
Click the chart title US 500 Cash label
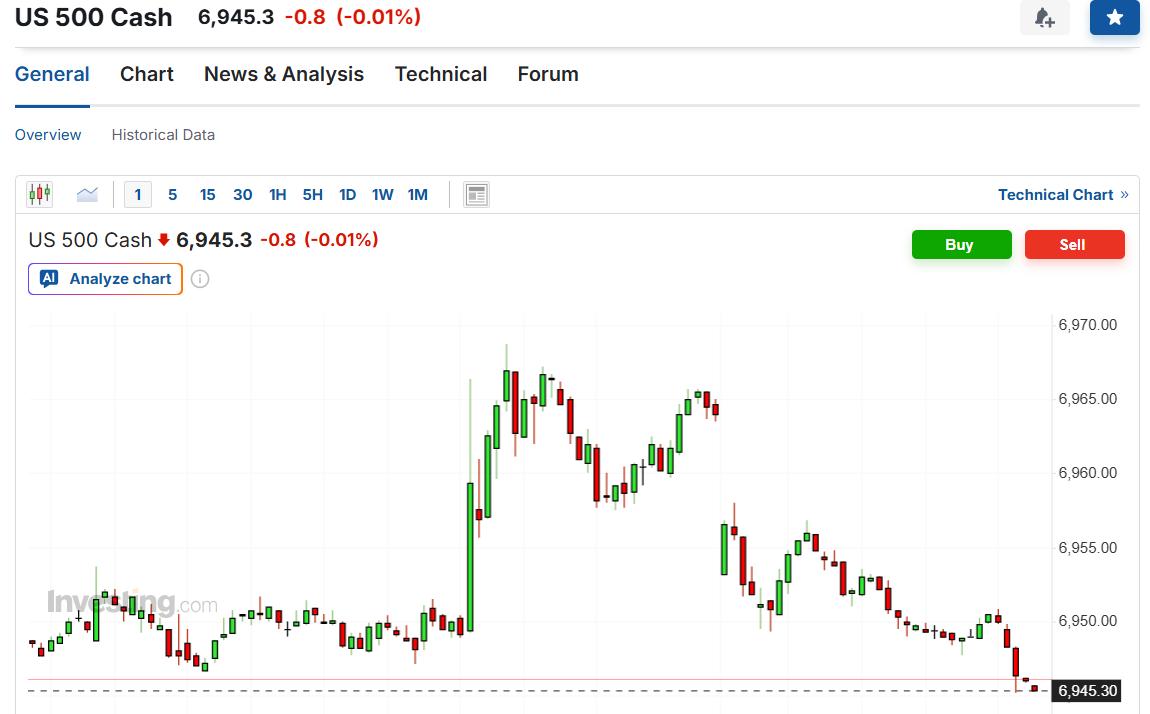(90, 240)
